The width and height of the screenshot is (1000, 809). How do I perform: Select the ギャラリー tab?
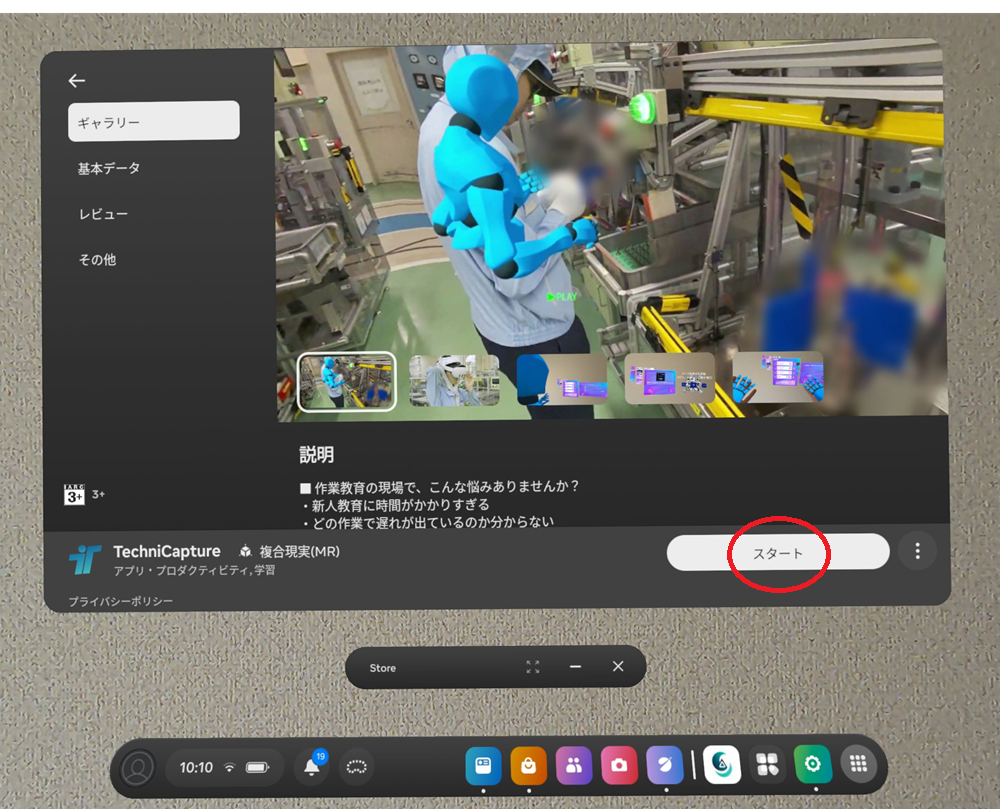tap(154, 121)
